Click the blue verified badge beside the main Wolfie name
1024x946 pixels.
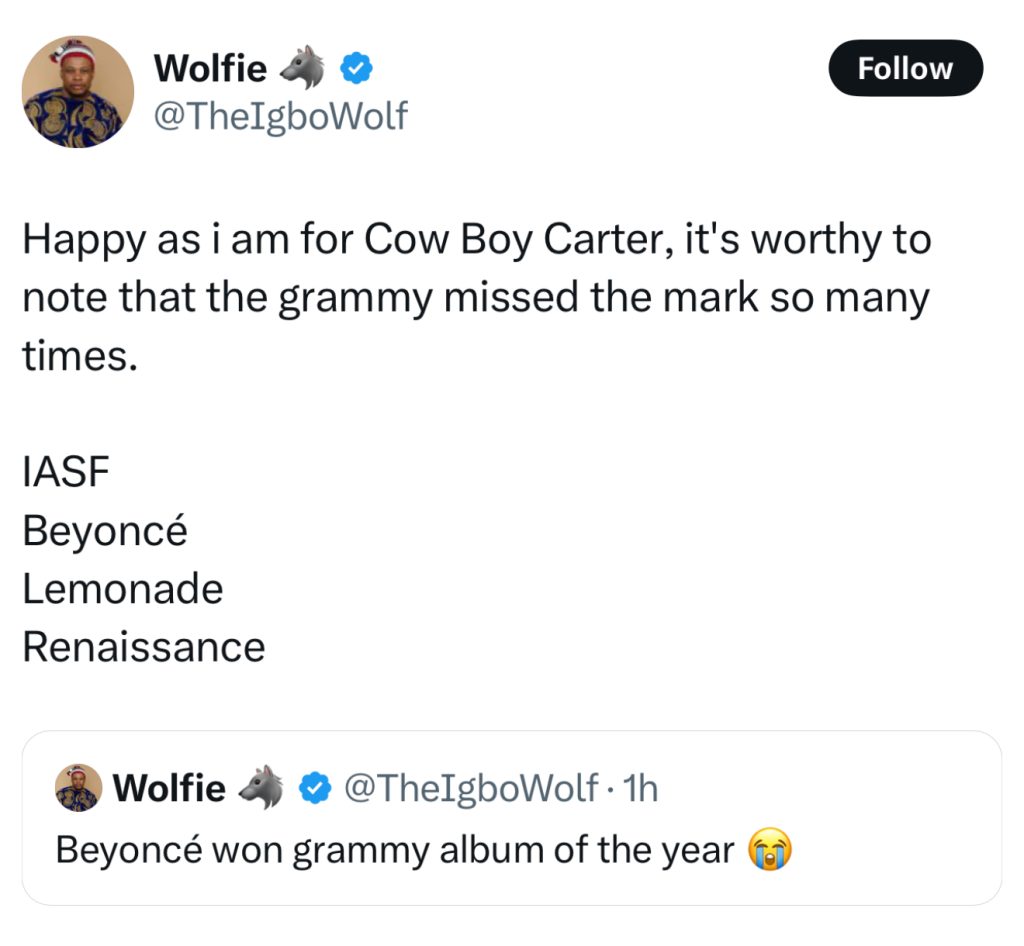357,68
